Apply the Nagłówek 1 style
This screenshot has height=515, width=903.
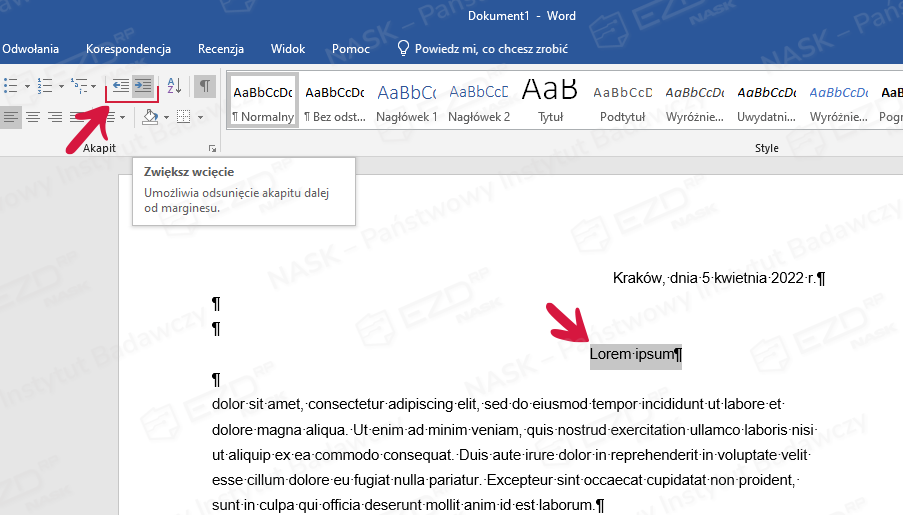coord(407,101)
